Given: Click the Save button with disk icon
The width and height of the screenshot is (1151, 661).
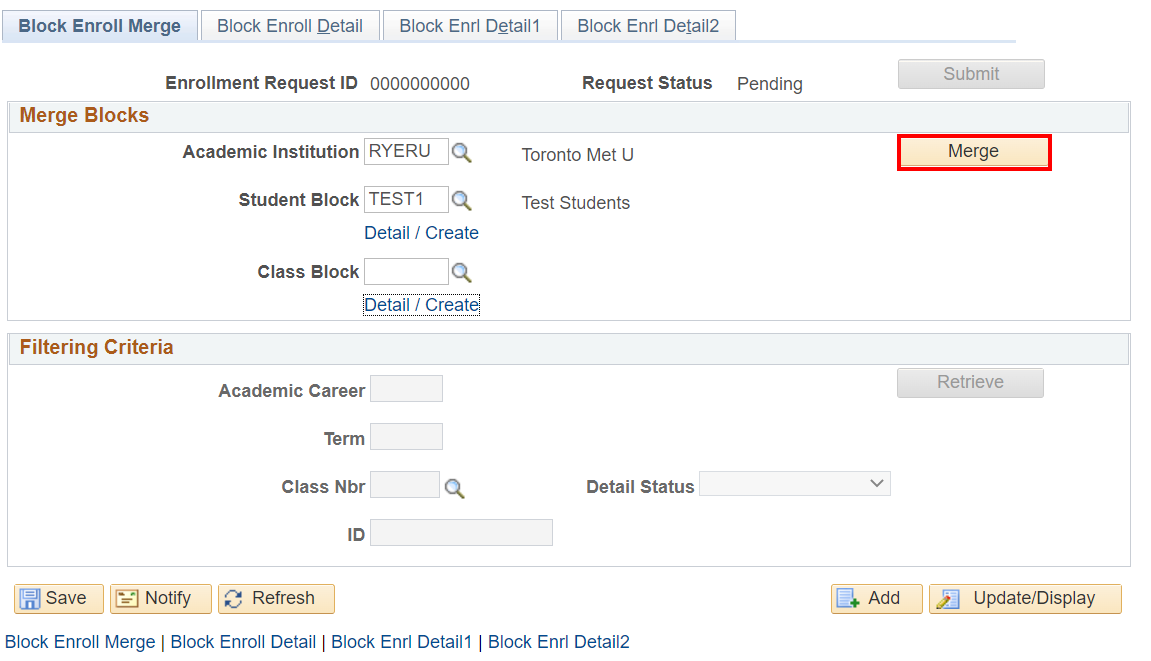Looking at the screenshot, I should 58,598.
